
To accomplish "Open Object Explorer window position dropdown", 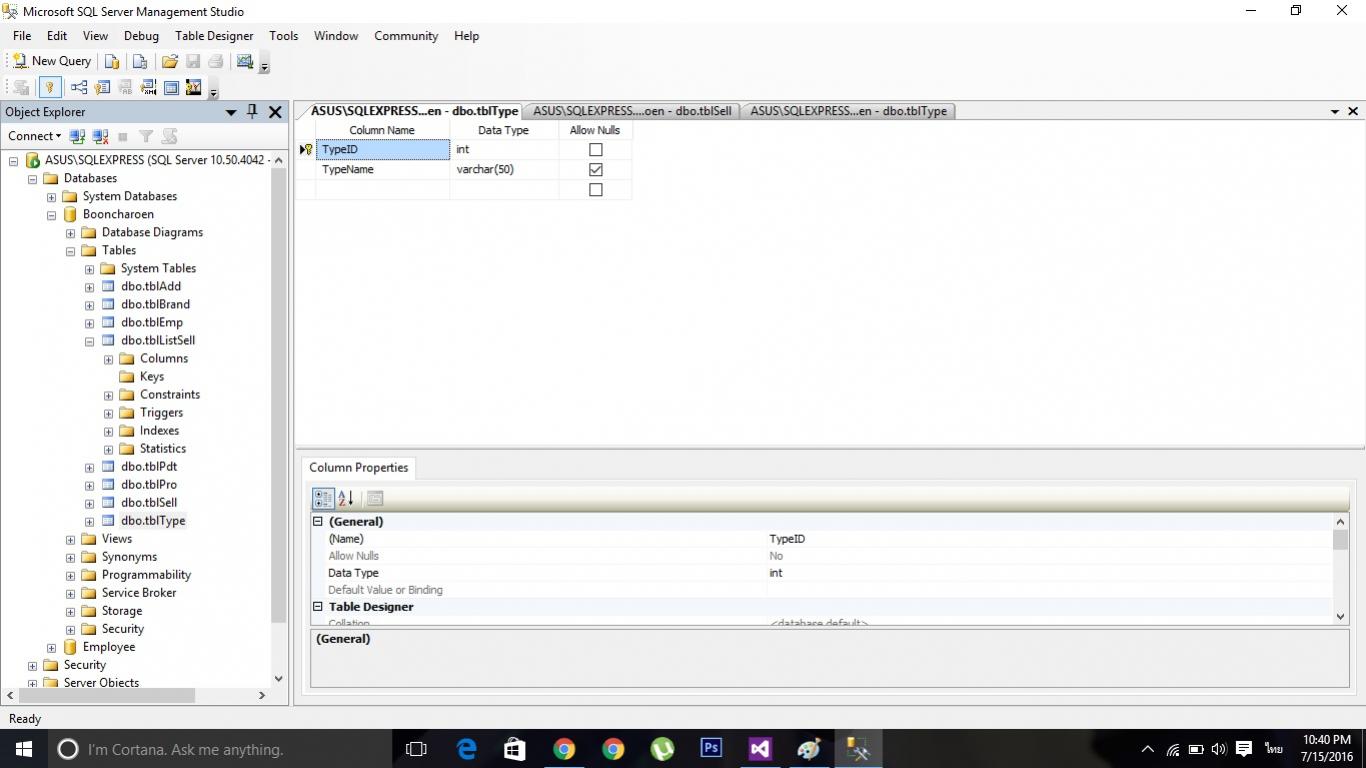I will (231, 112).
